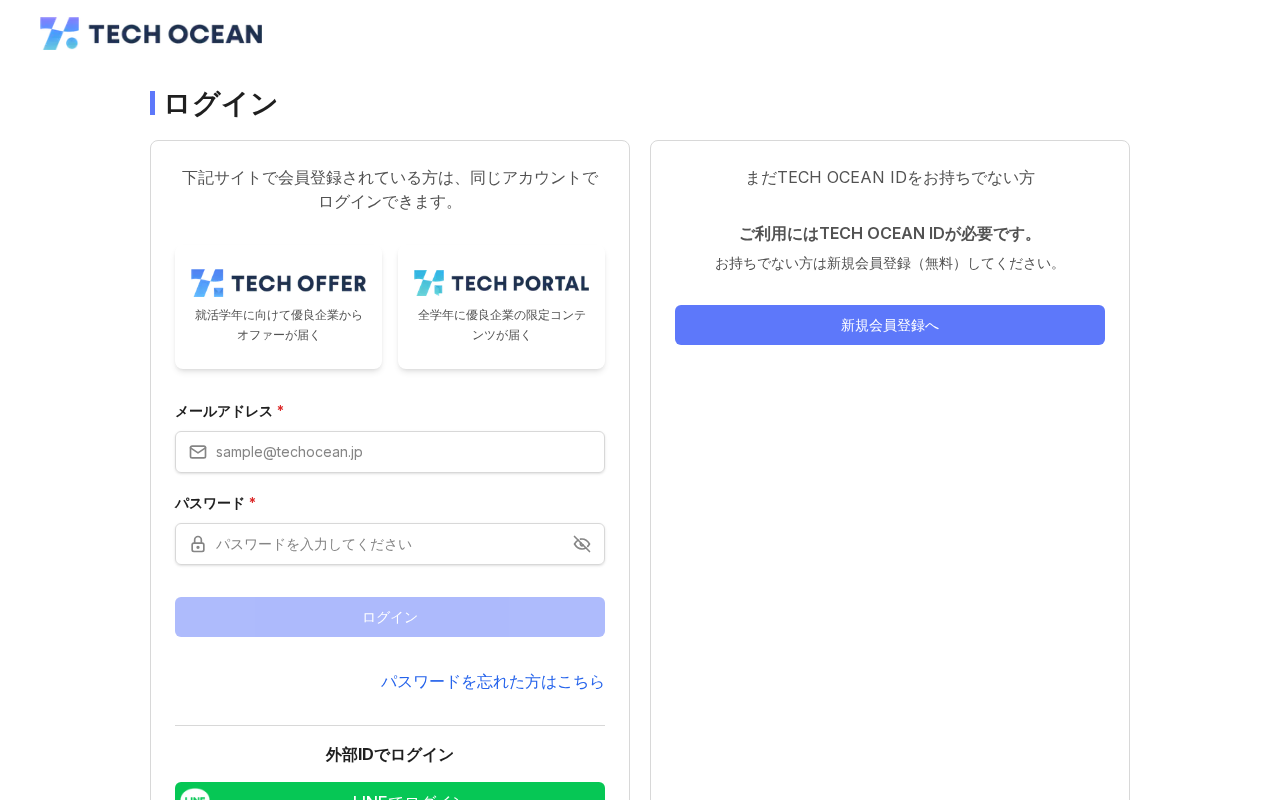This screenshot has height=800, width=1280.
Task: Click the TECH OCEAN logo icon
Action: (59, 33)
